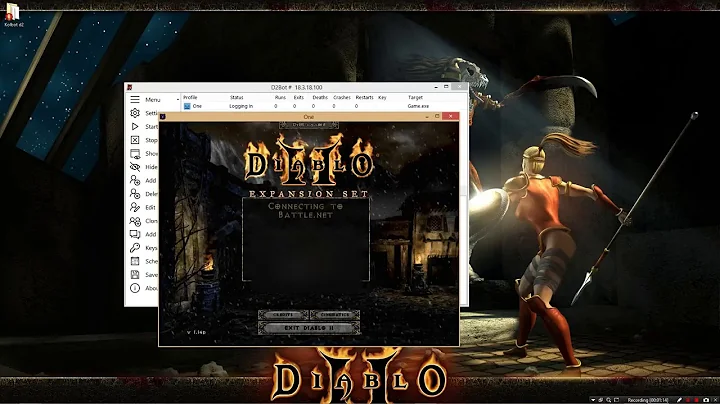720x404 pixels.
Task: Select the 'One' profile name
Action: [197, 106]
